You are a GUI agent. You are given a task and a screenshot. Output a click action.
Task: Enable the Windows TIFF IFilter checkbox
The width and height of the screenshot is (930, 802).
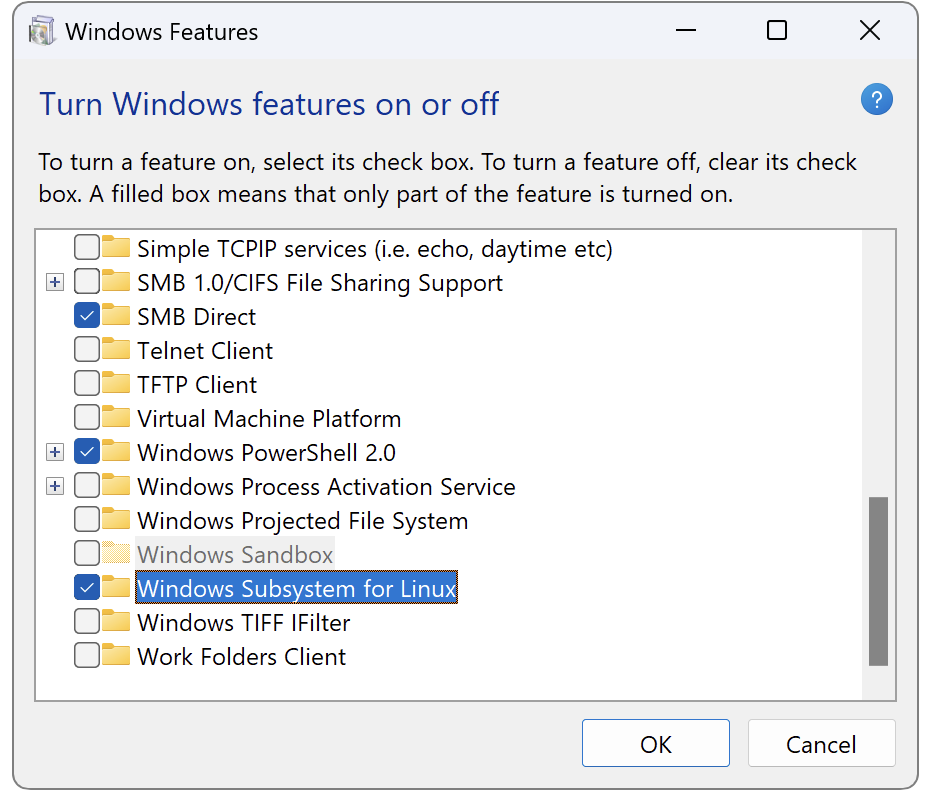tap(87, 622)
